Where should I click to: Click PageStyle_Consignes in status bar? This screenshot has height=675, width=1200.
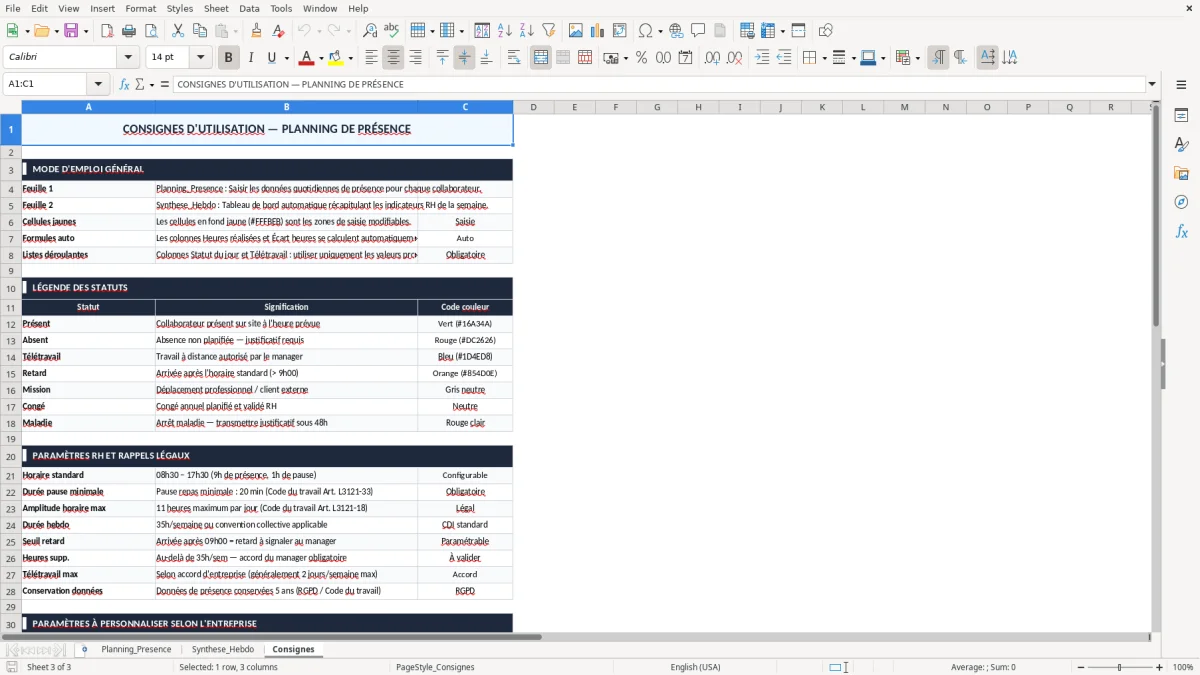pos(435,667)
